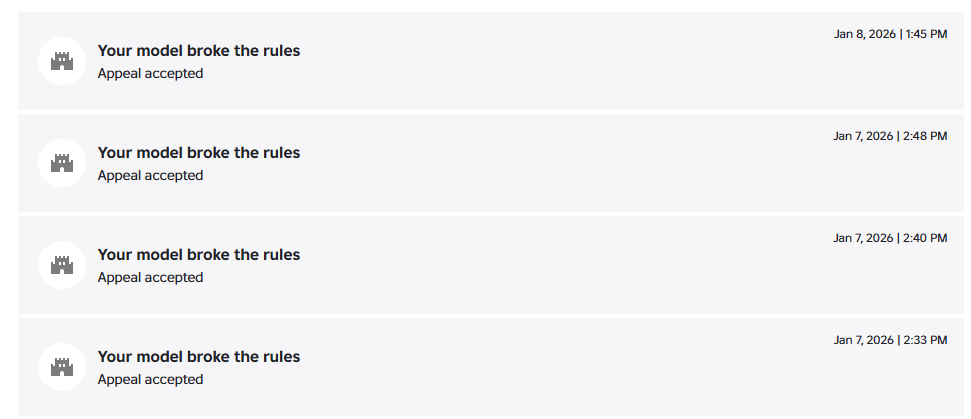This screenshot has height=419, width=971.
Task: Select 'Appeal accepted' text in 2:48 PM notification
Action: pos(150,176)
